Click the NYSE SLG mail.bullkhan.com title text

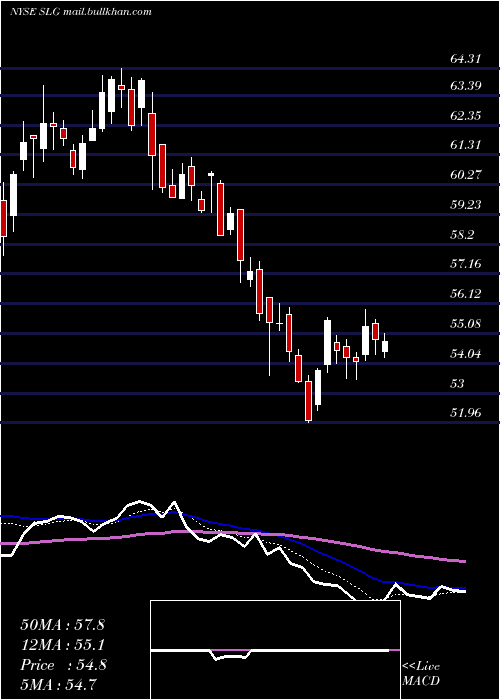coord(81,12)
